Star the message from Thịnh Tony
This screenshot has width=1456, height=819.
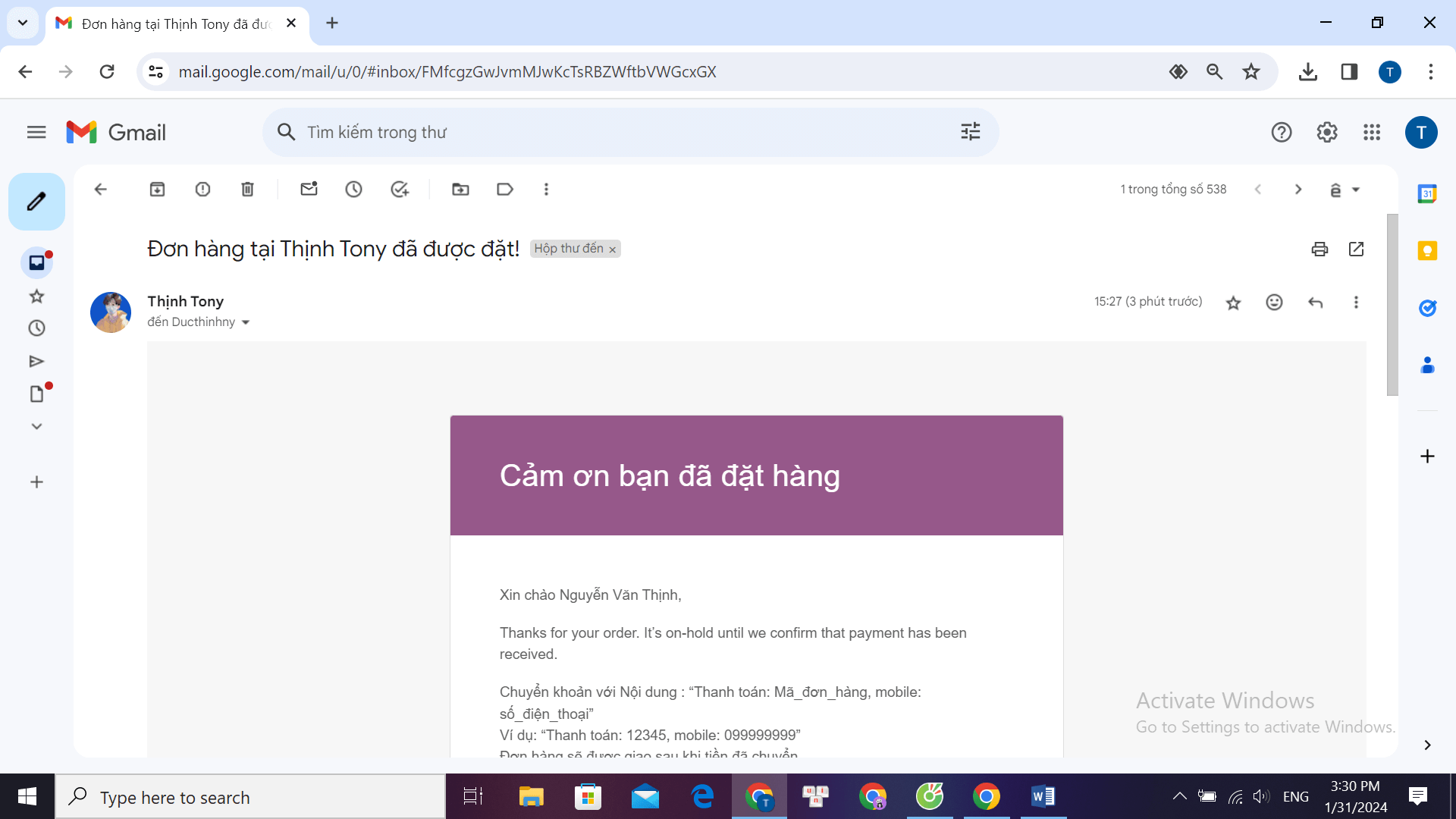[x=1232, y=302]
